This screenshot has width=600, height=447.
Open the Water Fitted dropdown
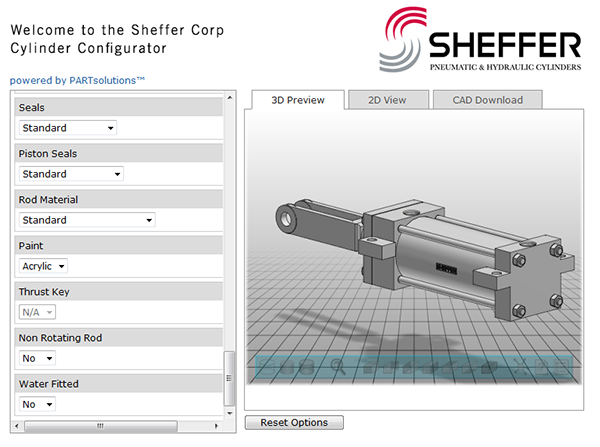[x=37, y=404]
